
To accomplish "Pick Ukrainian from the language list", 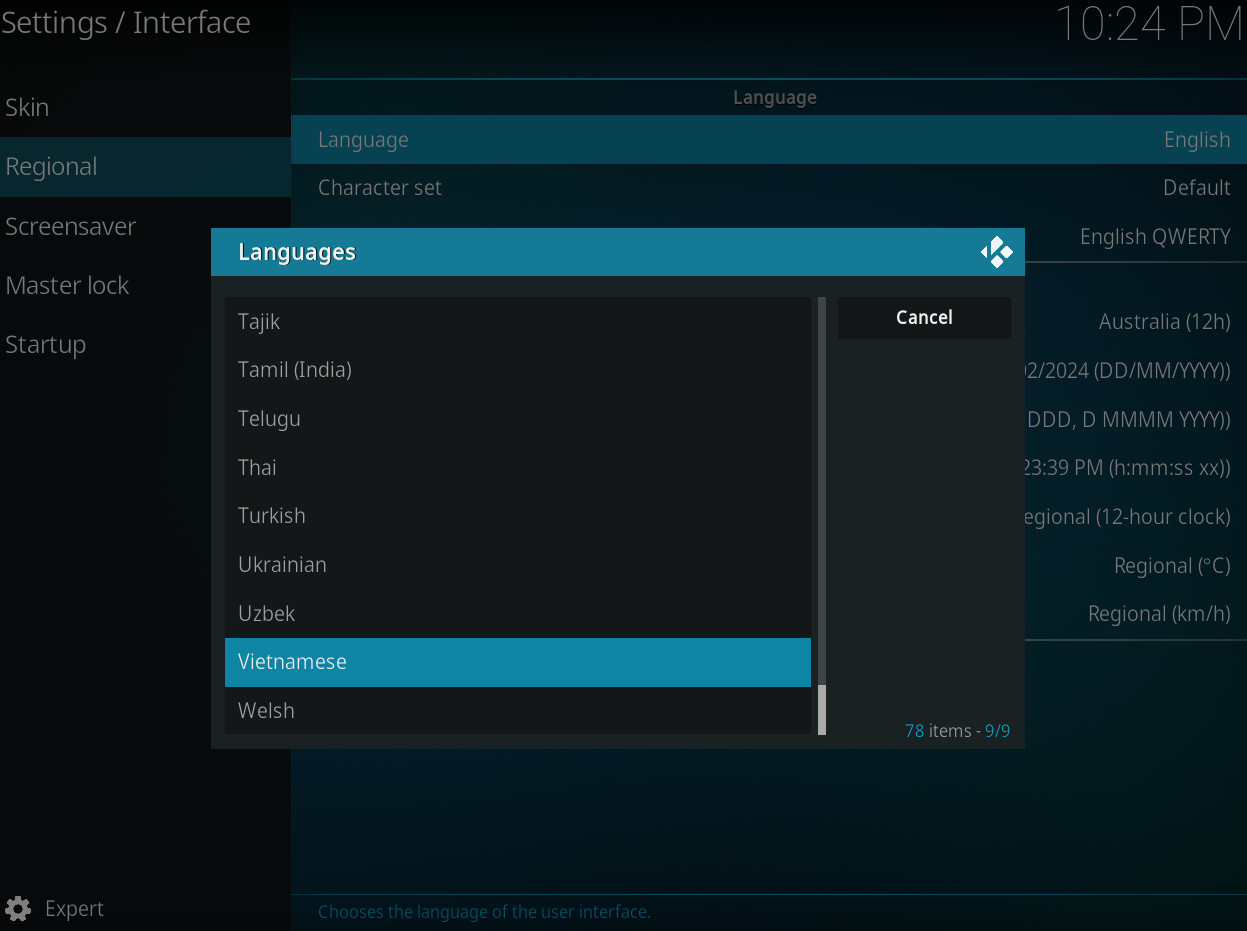I will tap(517, 565).
